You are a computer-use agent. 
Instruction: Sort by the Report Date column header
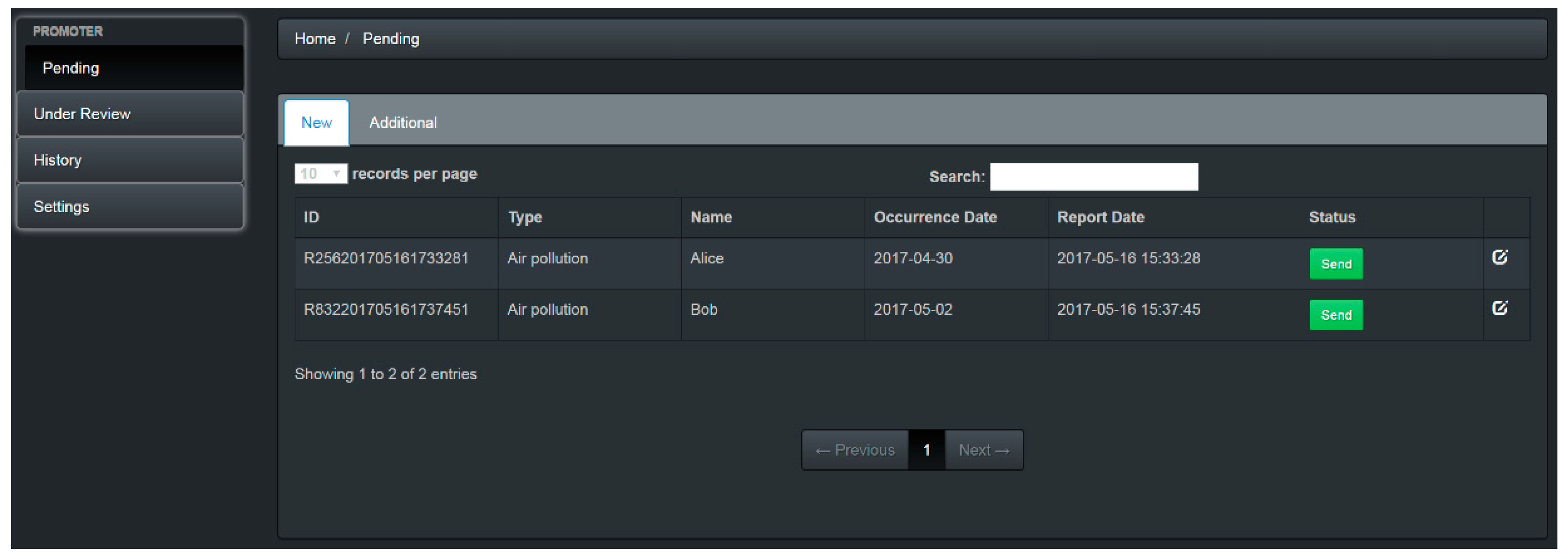point(1100,217)
